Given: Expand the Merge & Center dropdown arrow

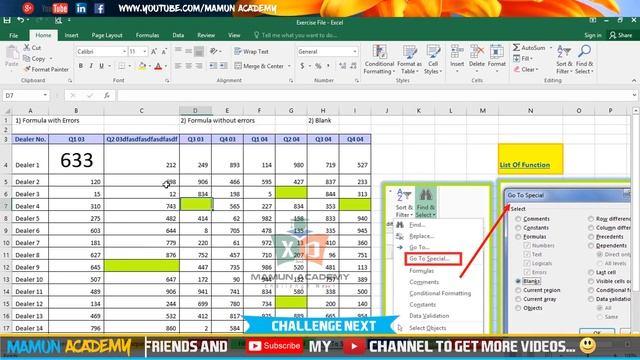Looking at the screenshot, I should coord(289,66).
